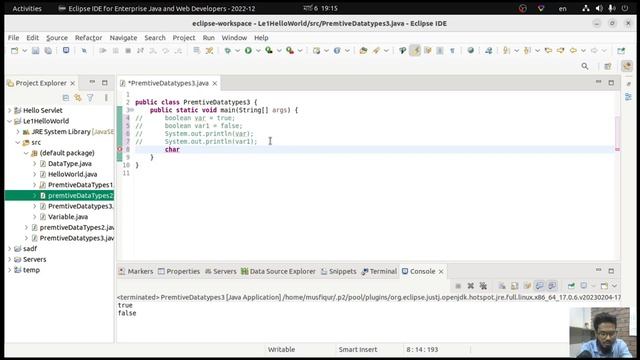Minimize the Project Explorer view
Image resolution: width=640 pixels, height=360 pixels.
coord(92,82)
